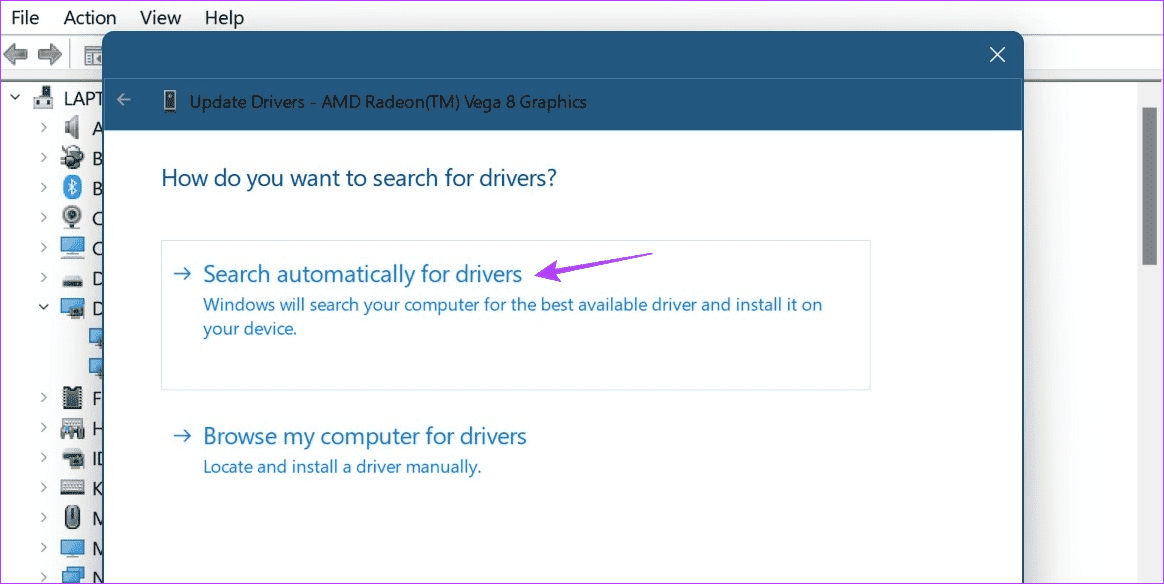This screenshot has width=1164, height=584.
Task: Click the Firmware chip icon
Action: coord(72,398)
